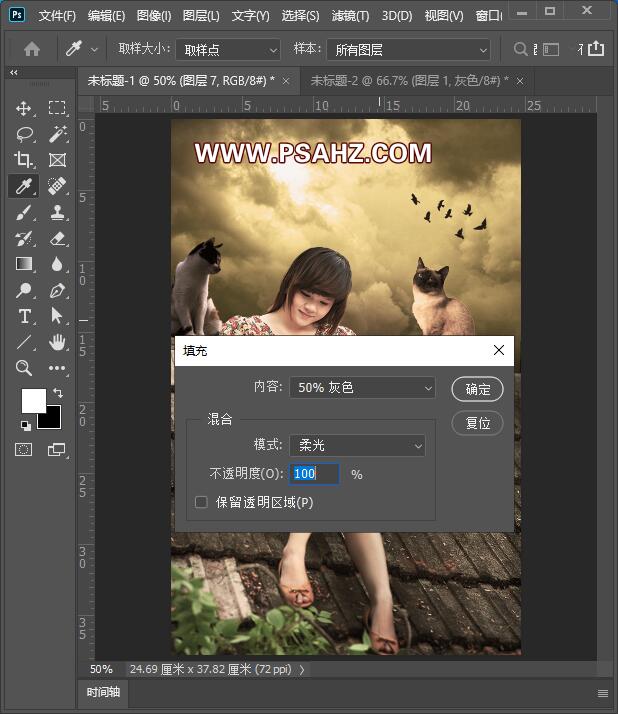Screen dimensions: 618x714
Task: Open the Image menu
Action: [x=154, y=16]
